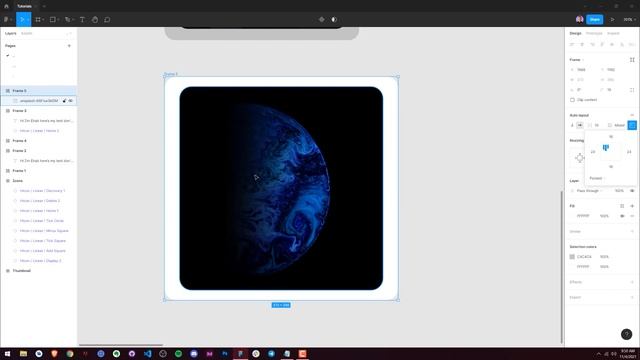Image resolution: width=640 pixels, height=360 pixels.
Task: Select the Frame 5 layer
Action: [38, 91]
